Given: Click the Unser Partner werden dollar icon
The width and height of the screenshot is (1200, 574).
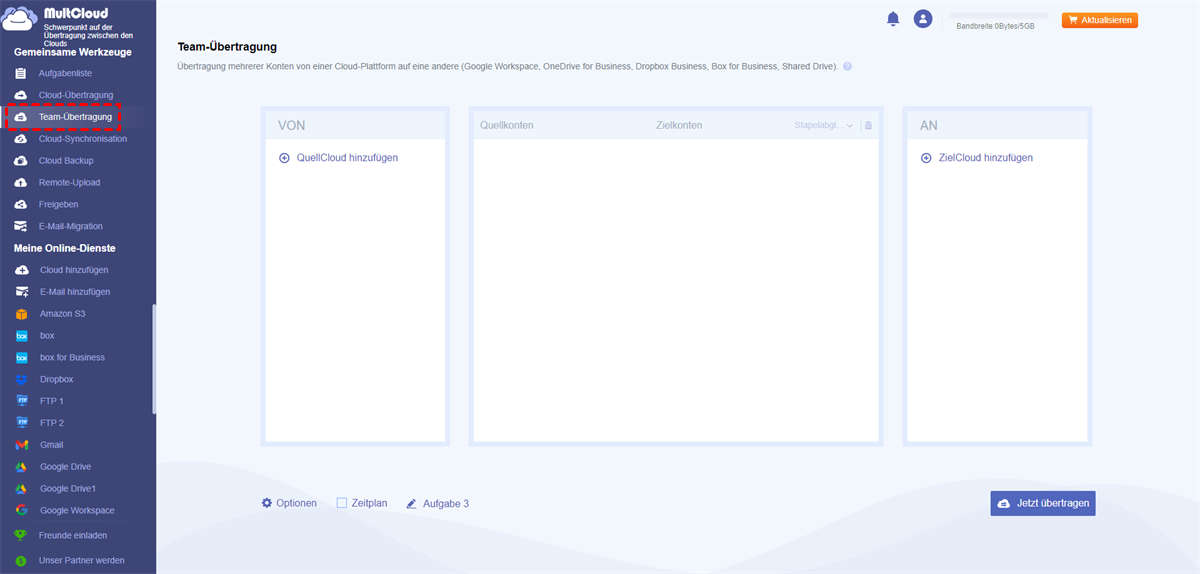Looking at the screenshot, I should click(21, 561).
